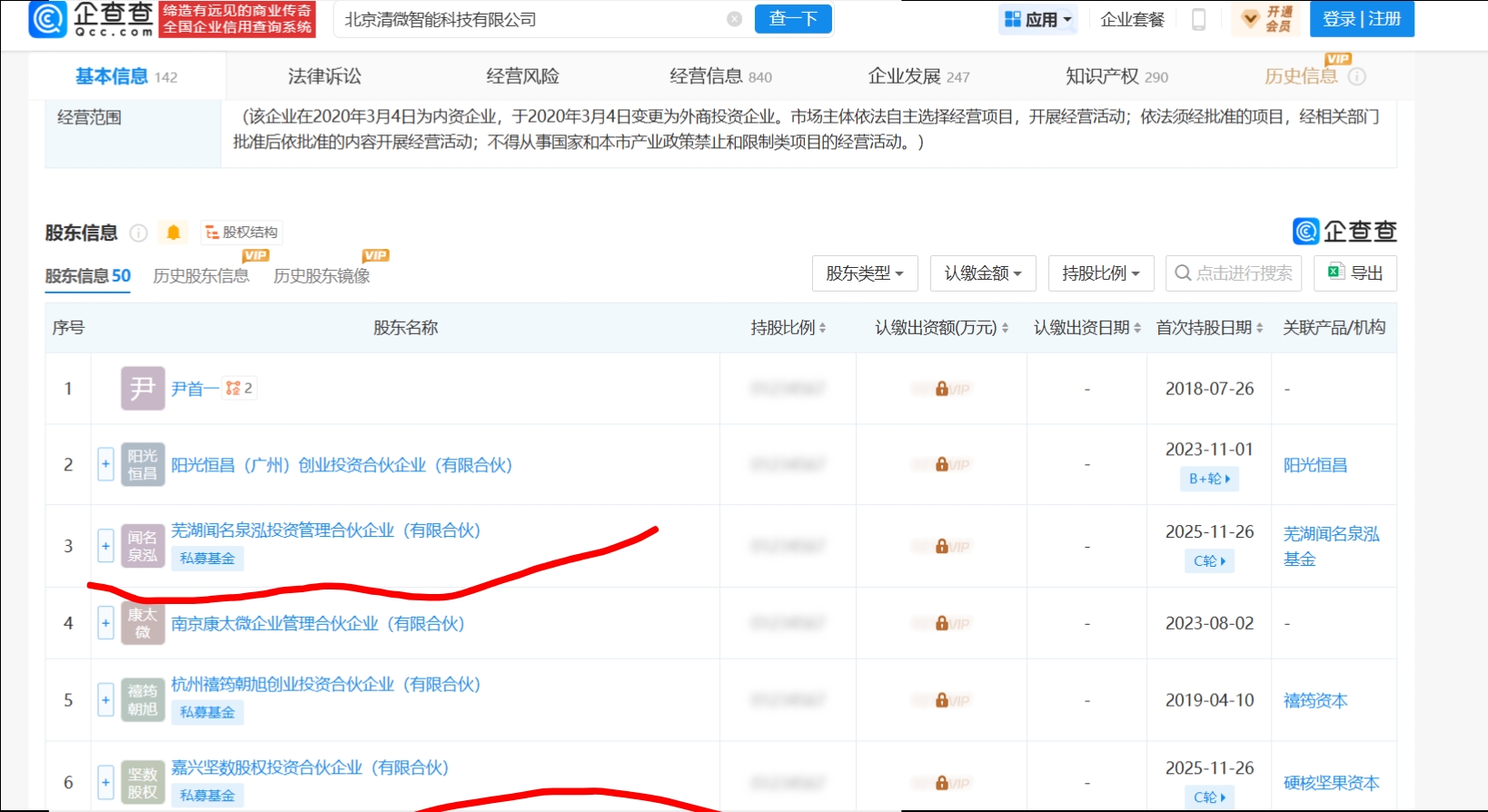1488x812 pixels.
Task: Open 芜湖闻名泉泓基金 related institution link
Action: click(x=1331, y=547)
